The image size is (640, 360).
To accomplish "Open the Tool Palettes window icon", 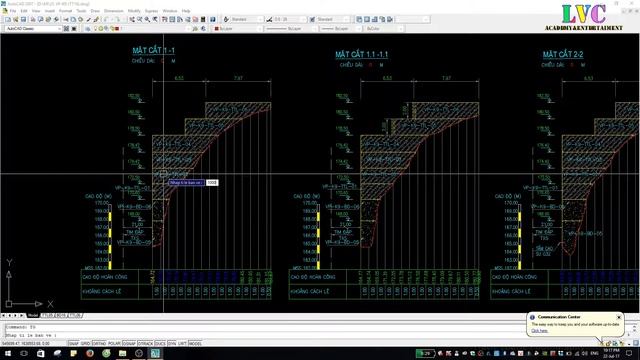I will (180, 19).
